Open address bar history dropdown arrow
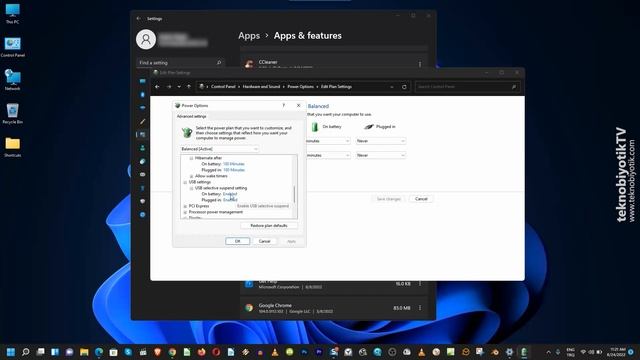The height and width of the screenshot is (360, 640). 391,87
